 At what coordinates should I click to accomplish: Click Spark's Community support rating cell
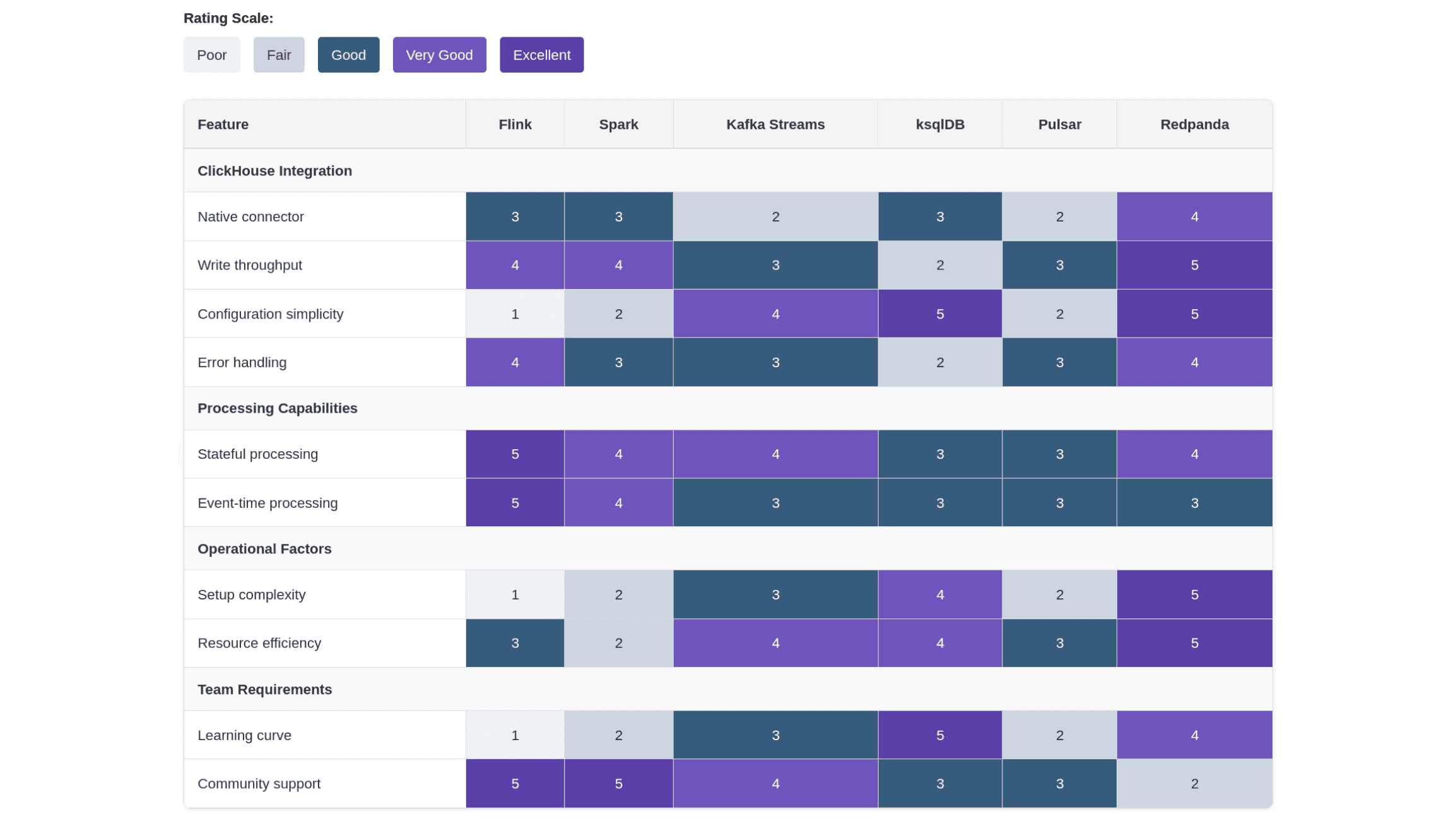[x=618, y=784]
